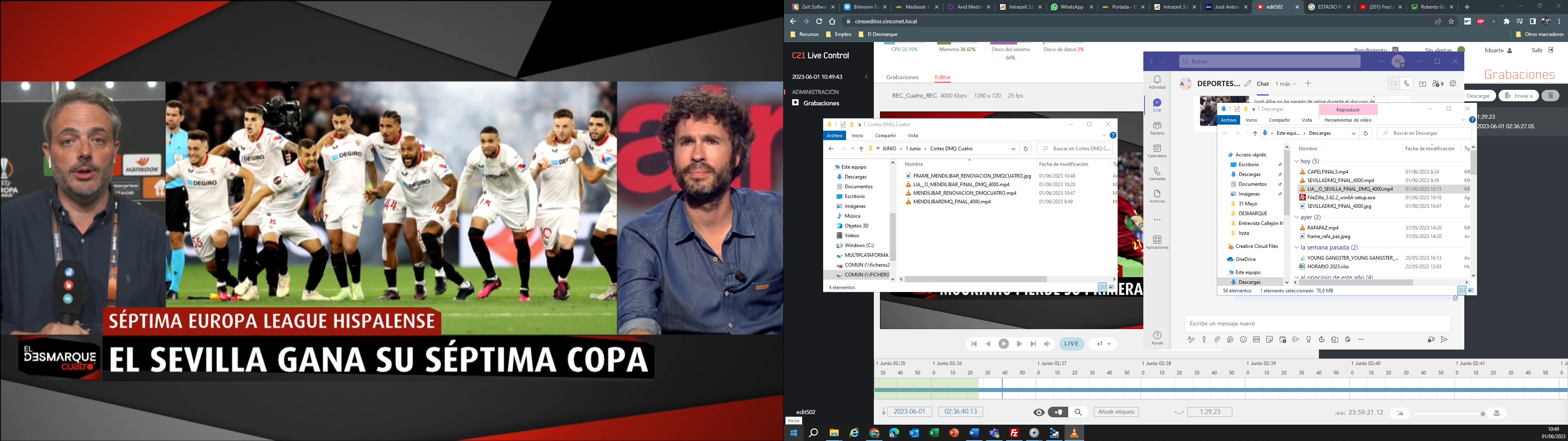Click the GIF icon in Teams composer

click(x=1256, y=339)
